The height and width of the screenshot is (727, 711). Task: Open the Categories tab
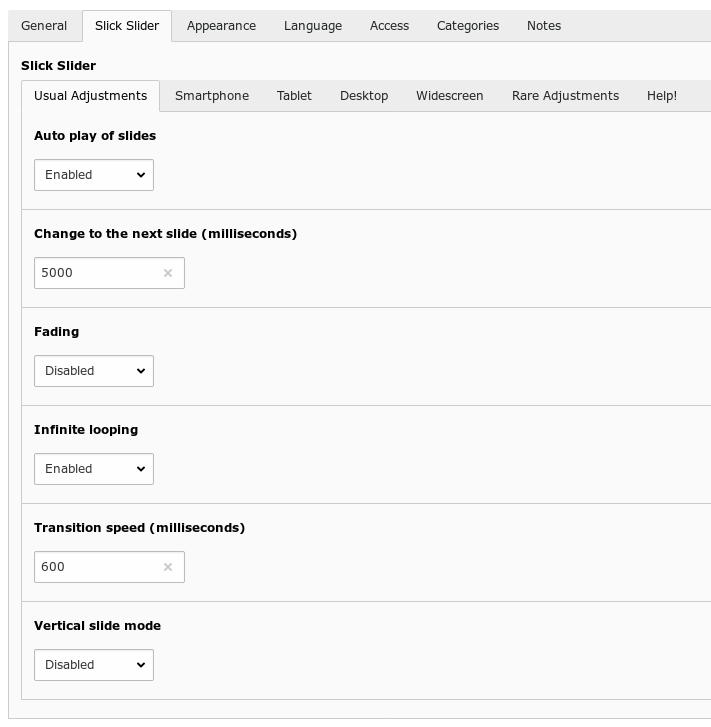[468, 26]
